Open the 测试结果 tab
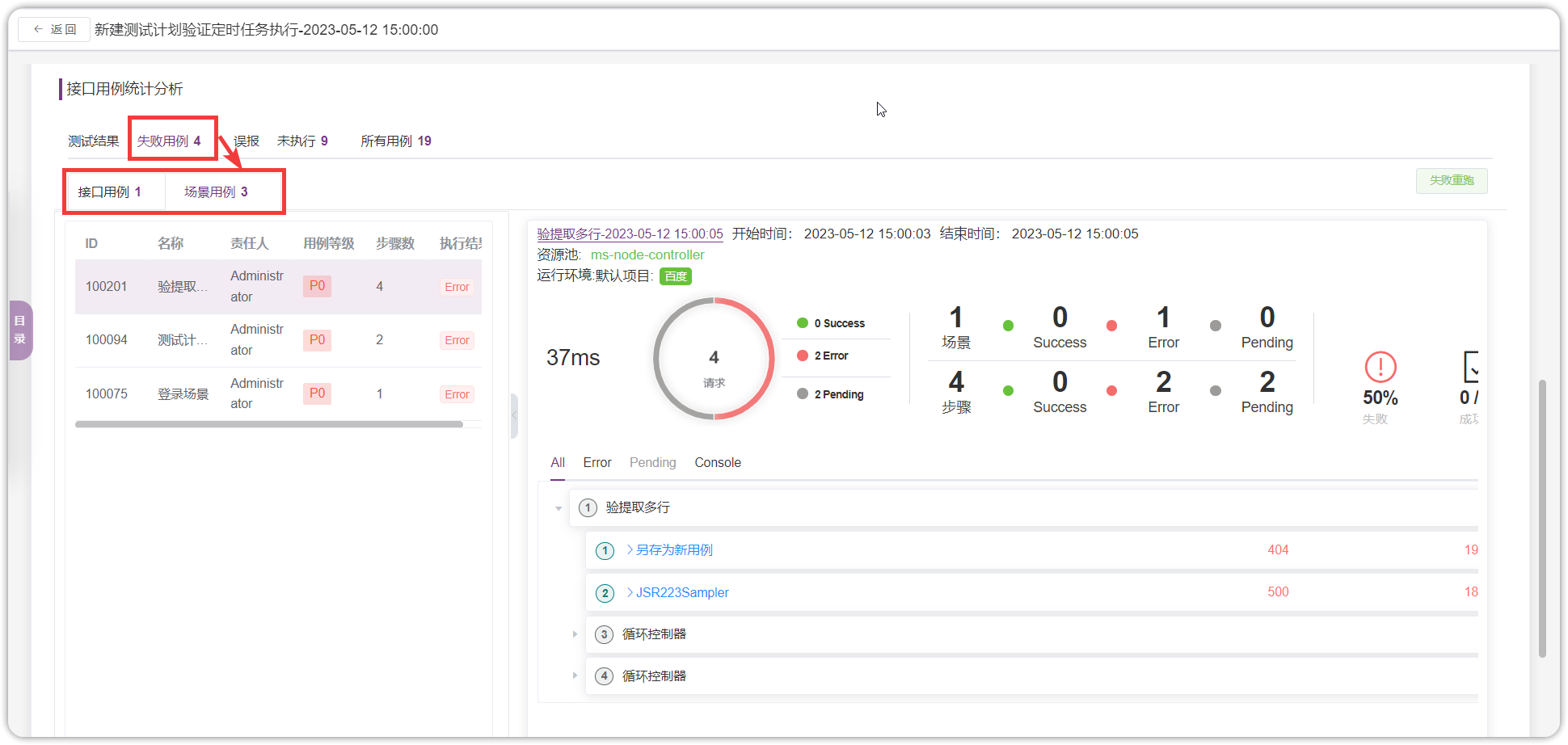The height and width of the screenshot is (745, 1568). point(93,141)
